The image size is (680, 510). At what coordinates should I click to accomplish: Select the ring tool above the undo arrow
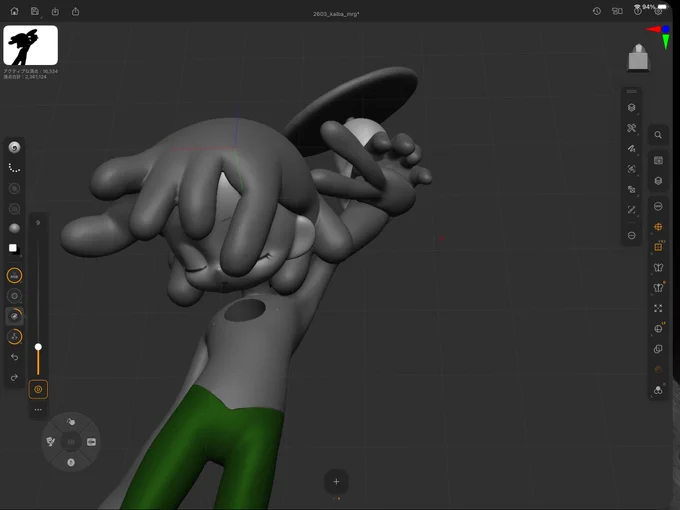(x=14, y=337)
